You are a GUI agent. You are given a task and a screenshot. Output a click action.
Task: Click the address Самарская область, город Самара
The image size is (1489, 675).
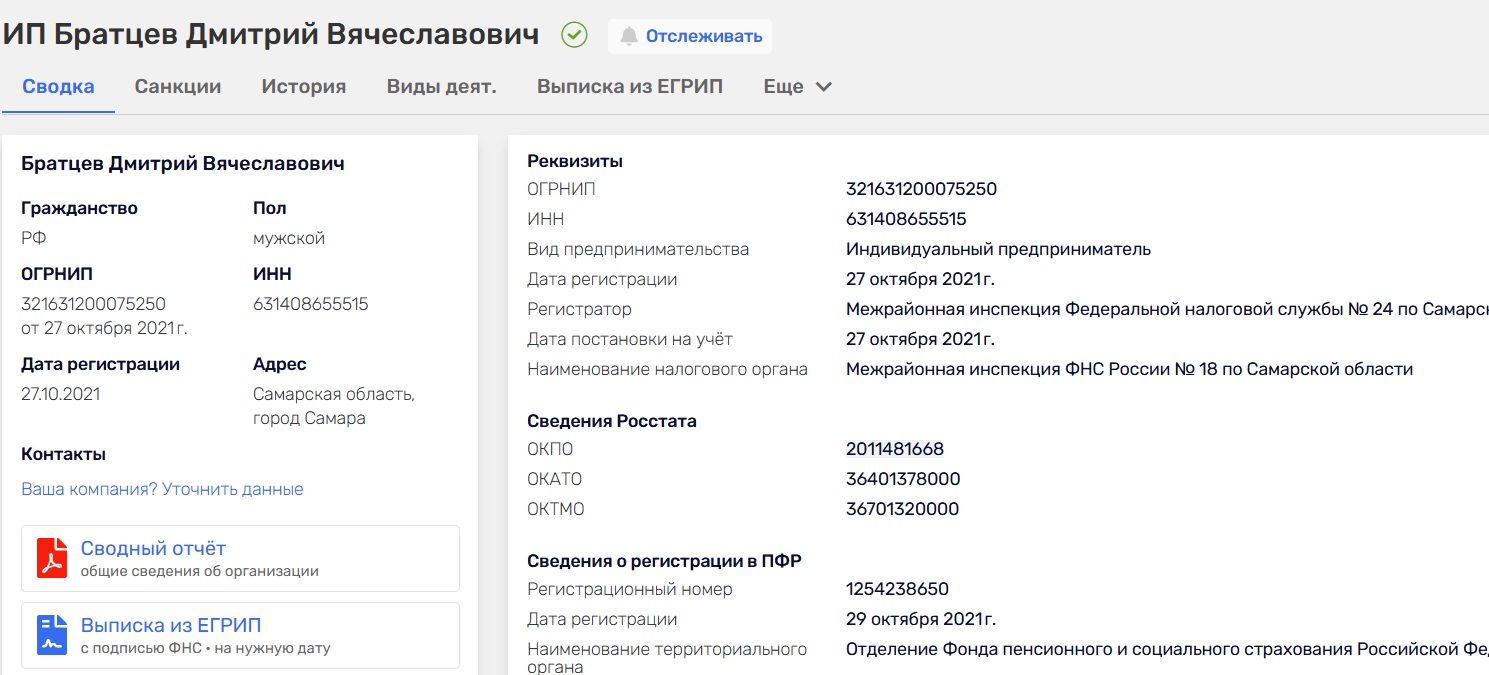[334, 406]
